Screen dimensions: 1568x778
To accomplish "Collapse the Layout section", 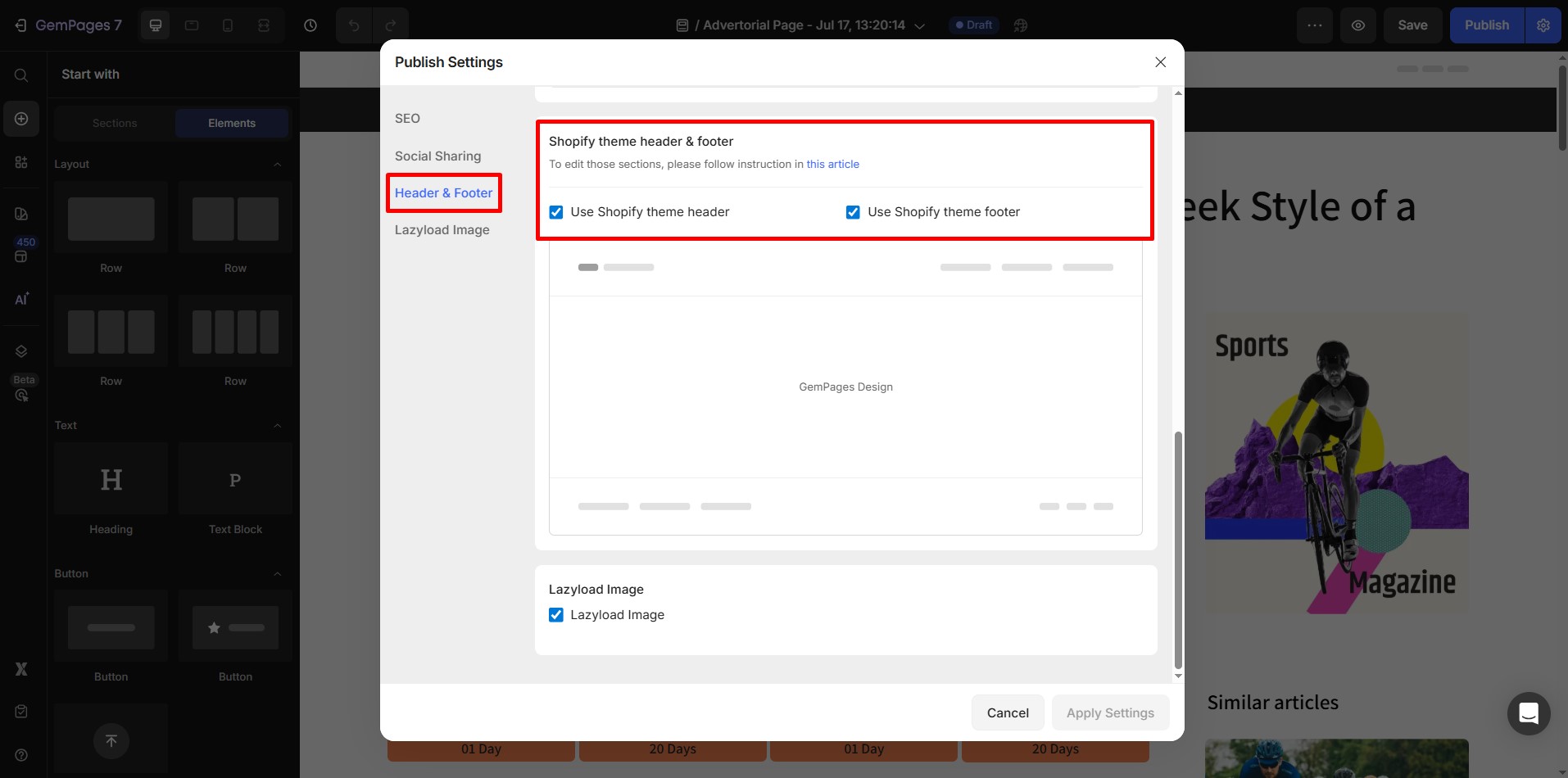I will [x=278, y=164].
